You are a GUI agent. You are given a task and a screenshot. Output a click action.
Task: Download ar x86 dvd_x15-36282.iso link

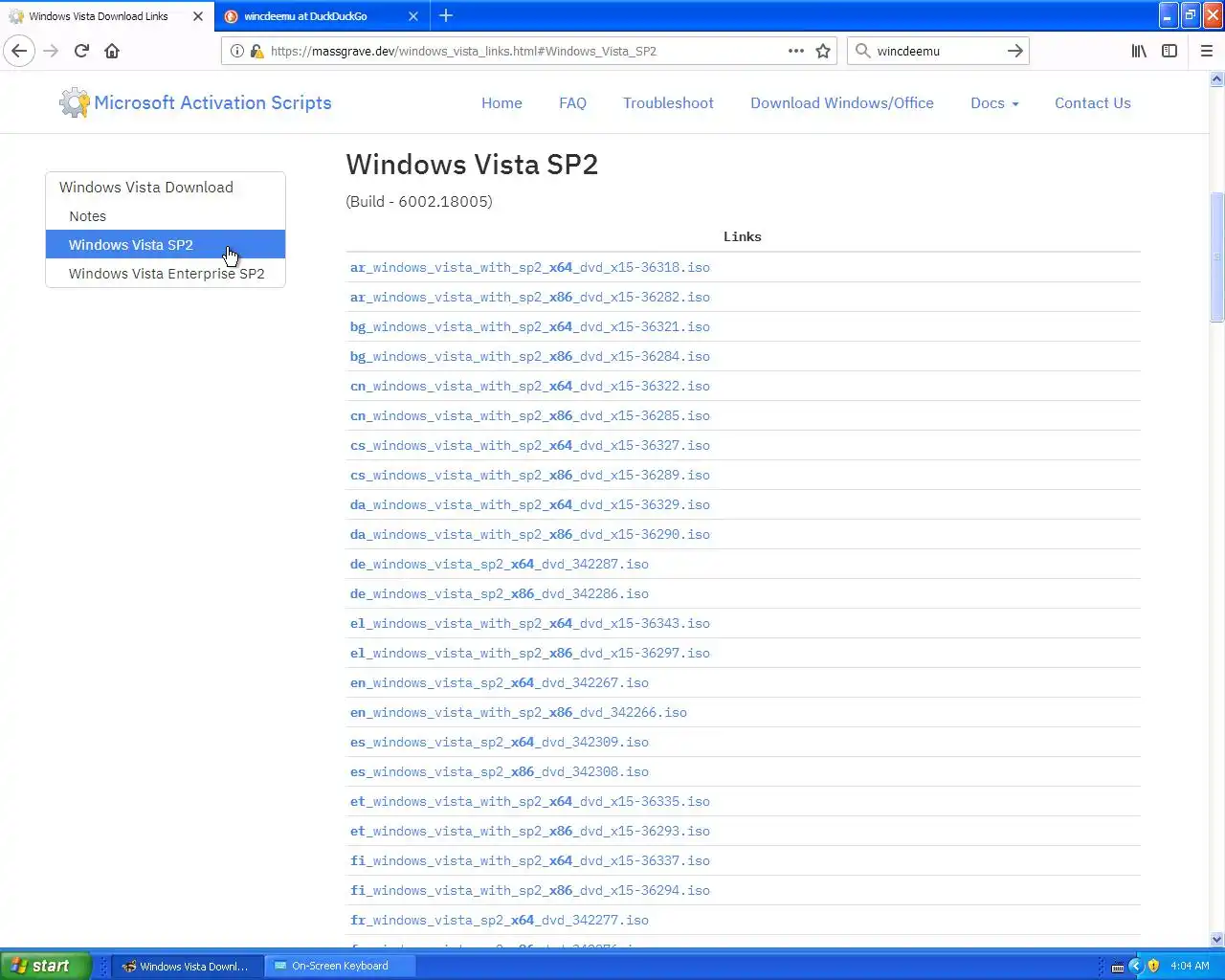click(x=530, y=297)
